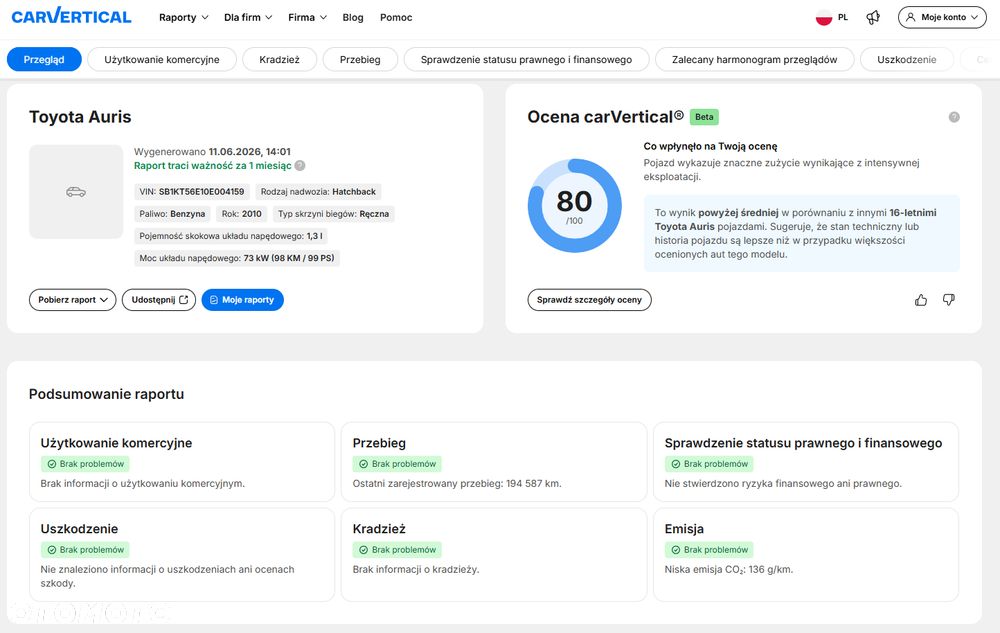Click Sprawdź szczegóły oceny button
1000x633 pixels.
point(589,300)
